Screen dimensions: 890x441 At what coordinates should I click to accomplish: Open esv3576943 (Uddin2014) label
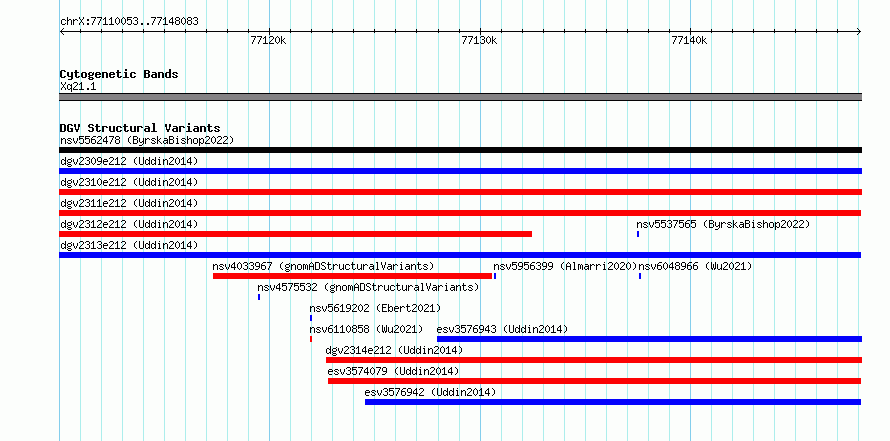(502, 329)
